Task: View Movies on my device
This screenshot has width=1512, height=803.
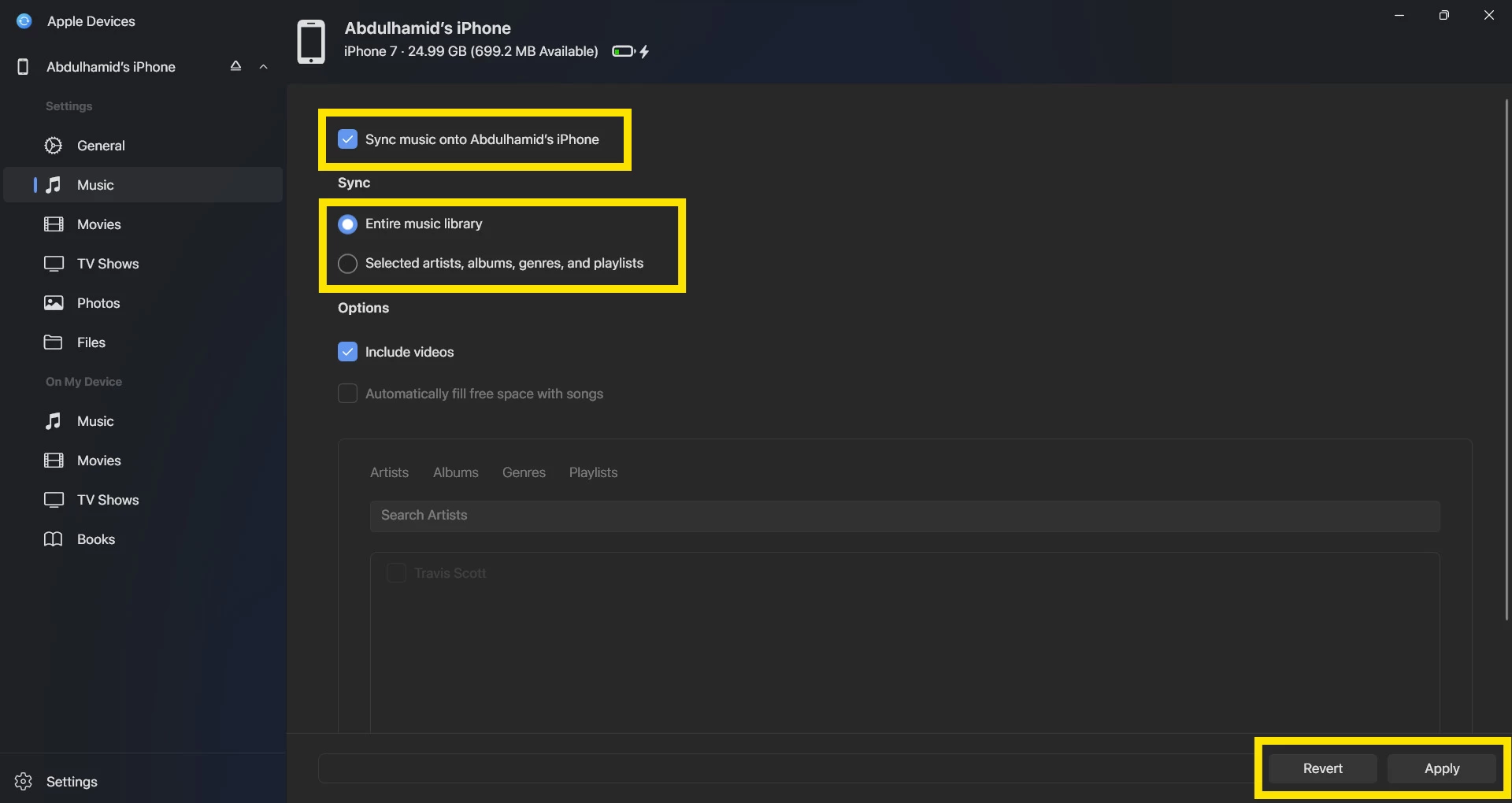Action: point(143,461)
